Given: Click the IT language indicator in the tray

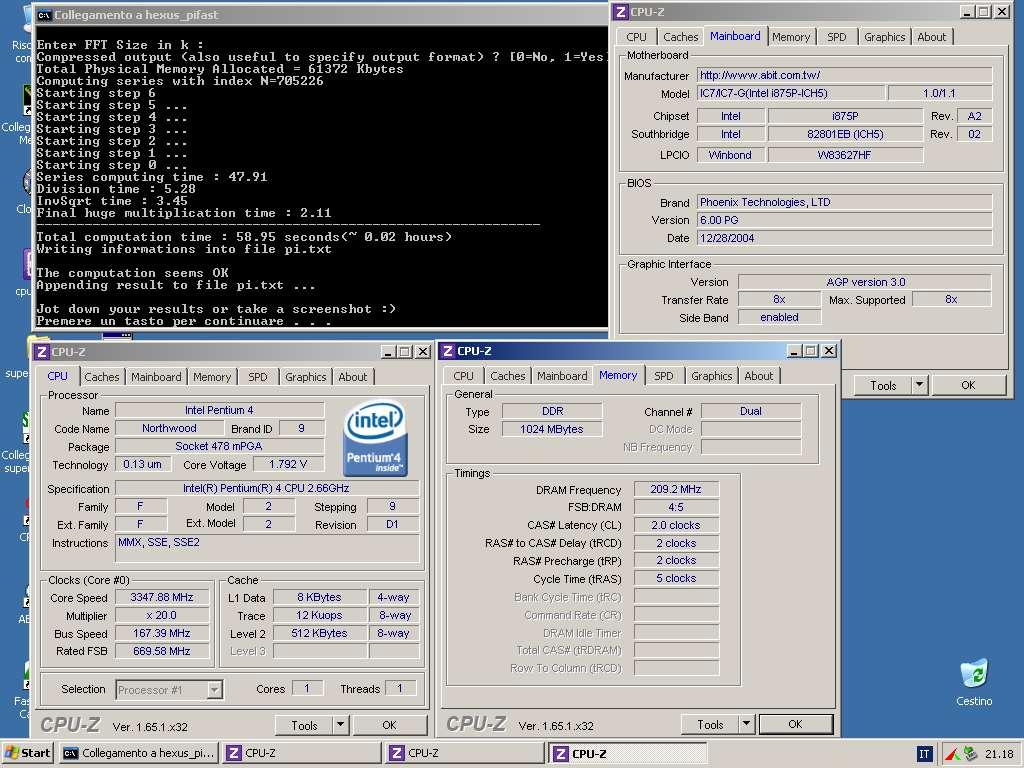Looking at the screenshot, I should (924, 754).
